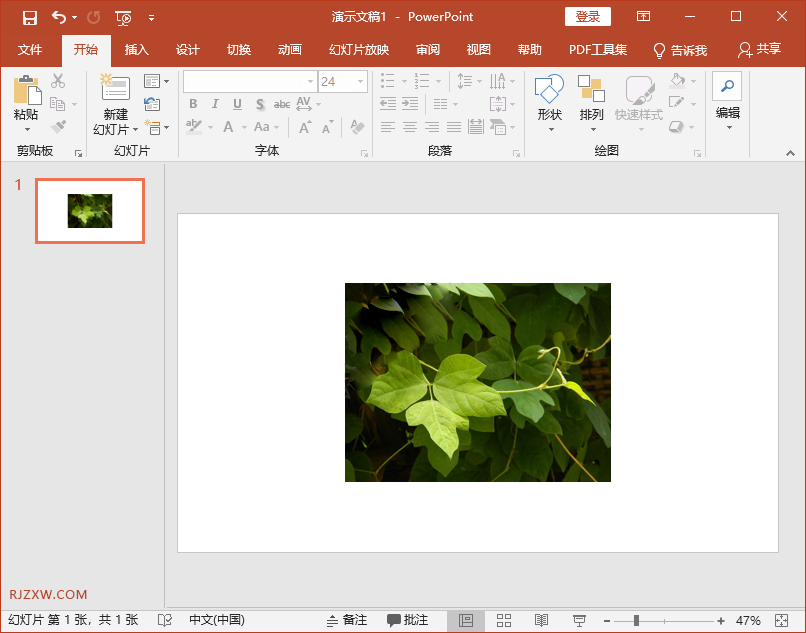The image size is (806, 633).
Task: Open the font size dropdown
Action: click(x=360, y=82)
